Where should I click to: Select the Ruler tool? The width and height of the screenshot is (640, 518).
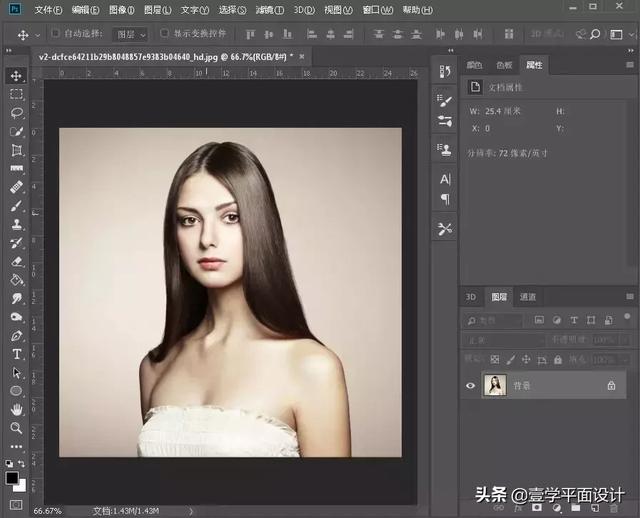click(16, 168)
